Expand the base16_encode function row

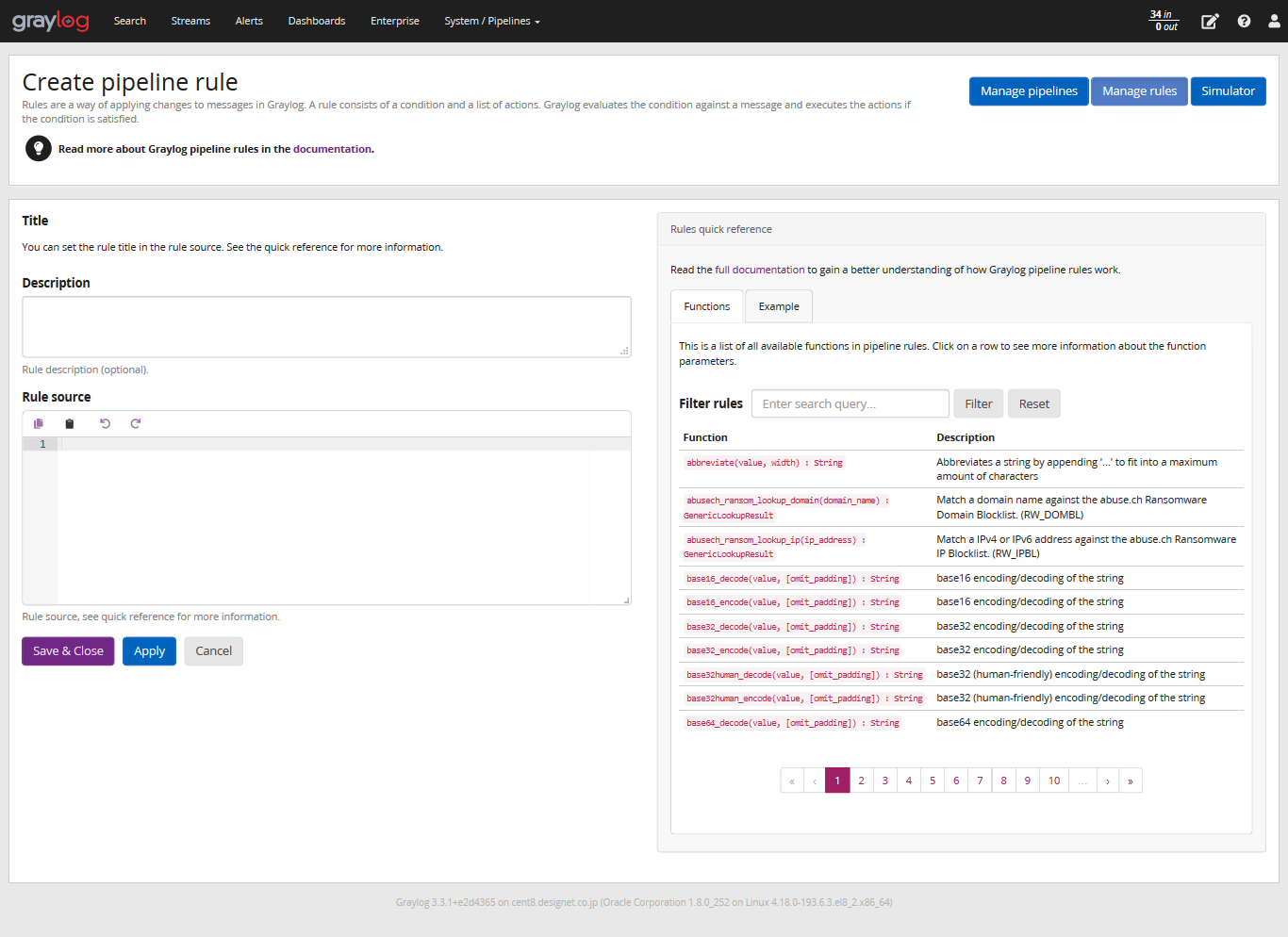pos(961,601)
